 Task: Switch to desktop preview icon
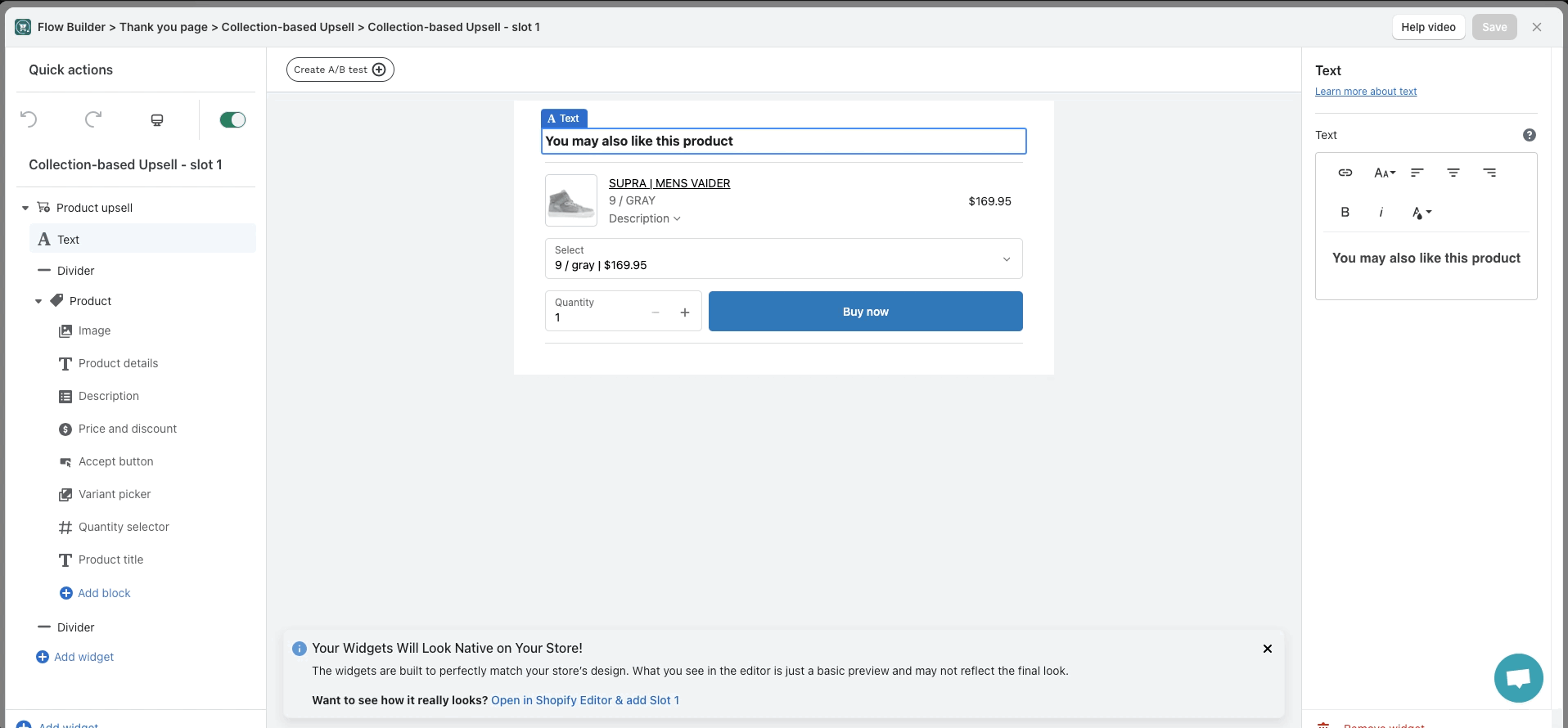157,120
